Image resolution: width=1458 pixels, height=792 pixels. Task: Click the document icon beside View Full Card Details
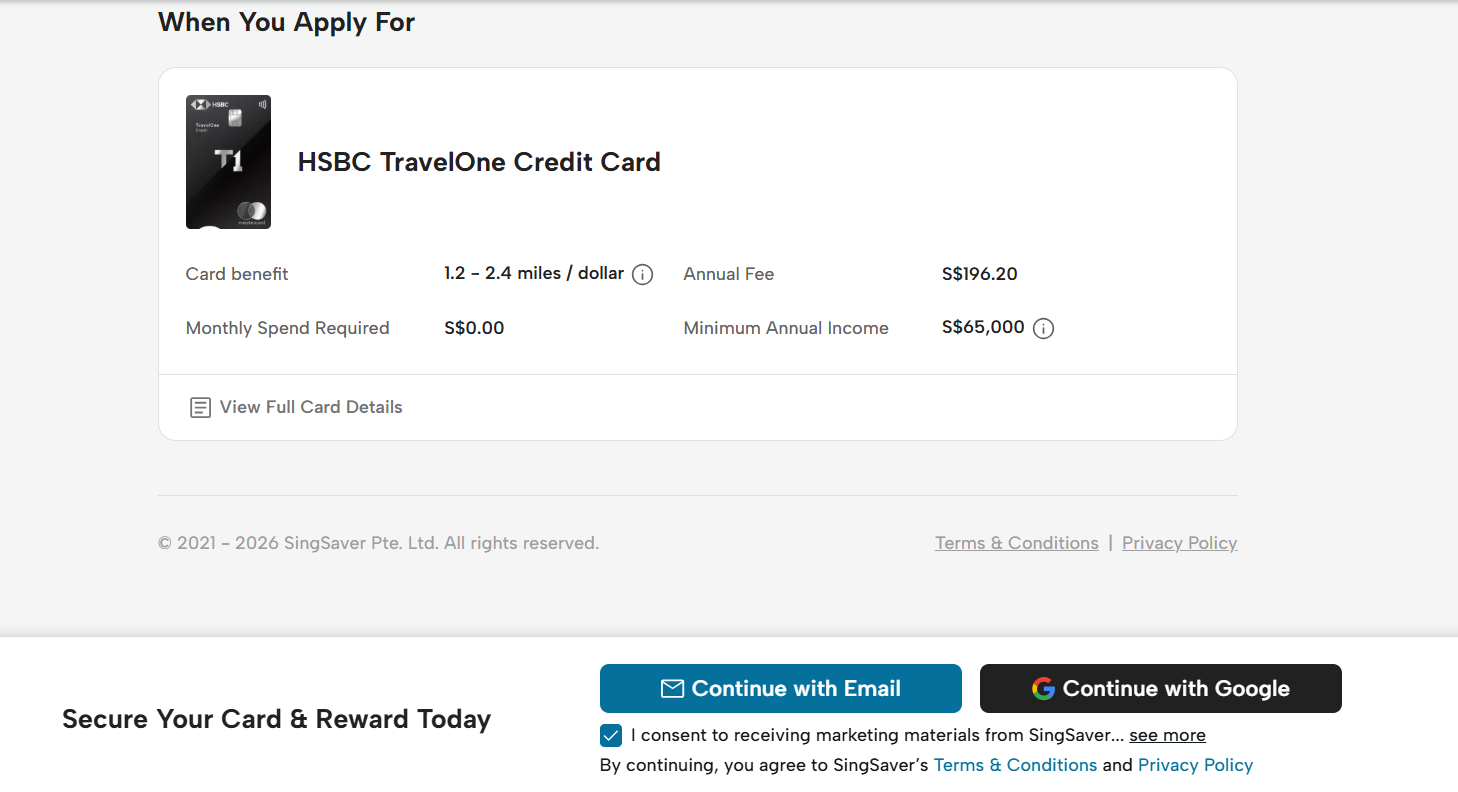point(199,407)
